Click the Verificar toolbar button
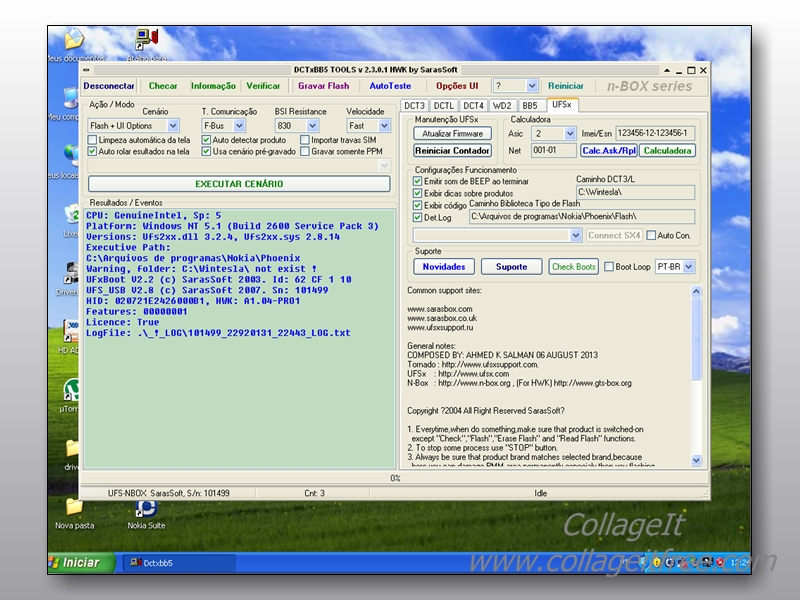 pos(263,86)
